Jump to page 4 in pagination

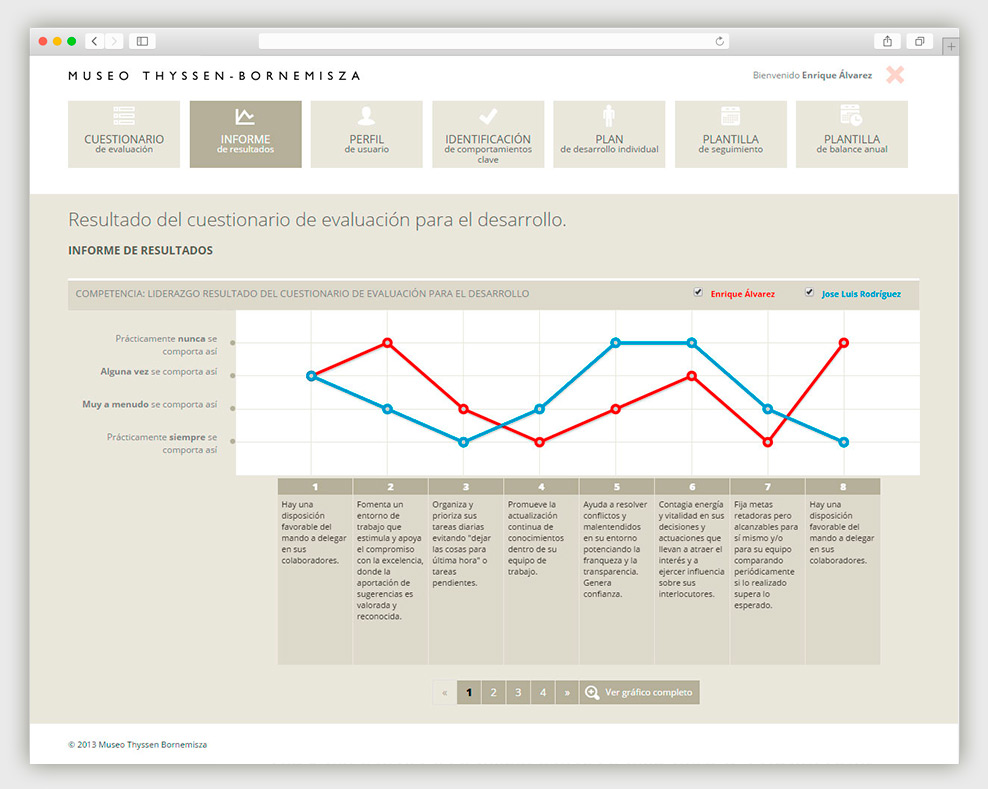543,692
